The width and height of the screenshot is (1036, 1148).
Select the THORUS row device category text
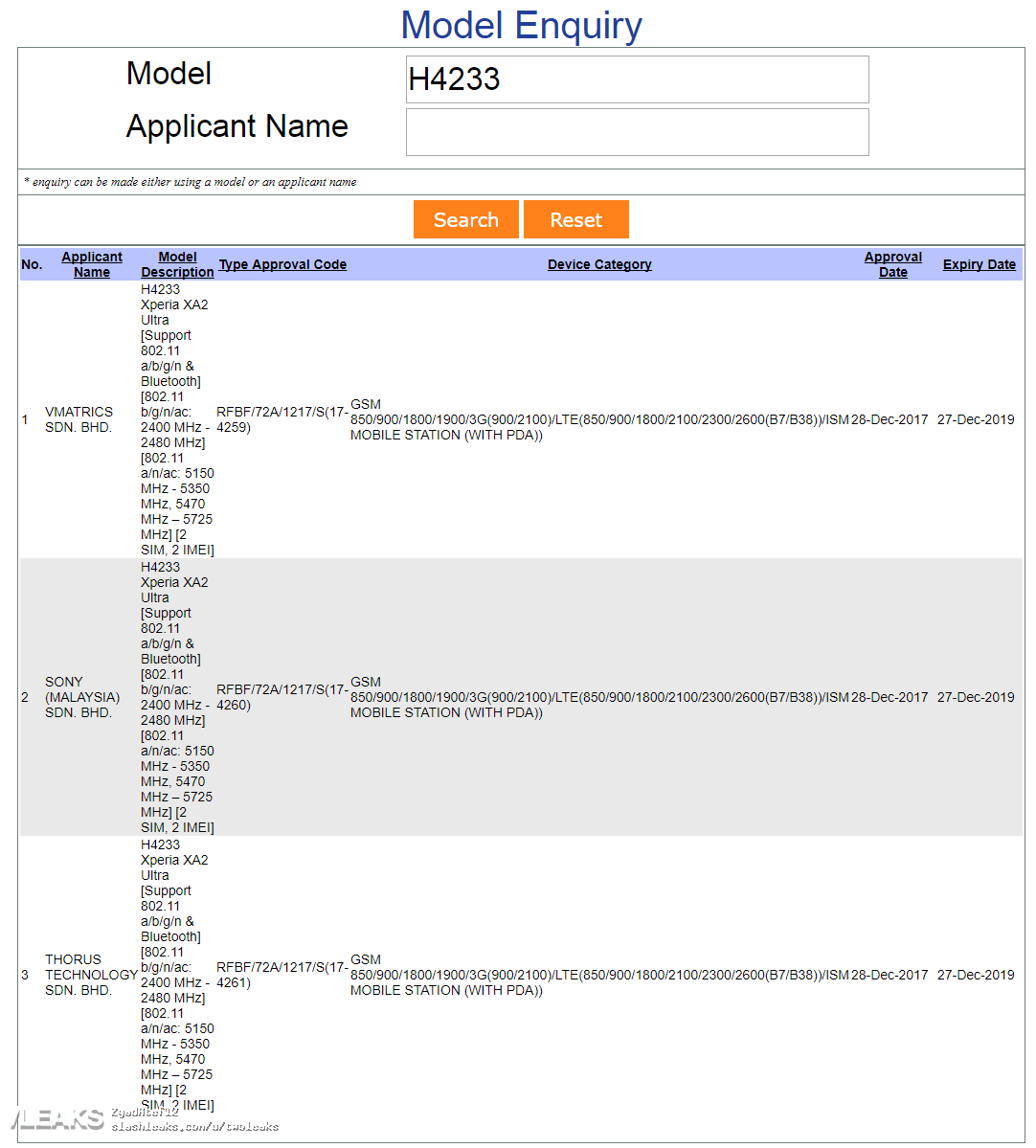click(599, 975)
